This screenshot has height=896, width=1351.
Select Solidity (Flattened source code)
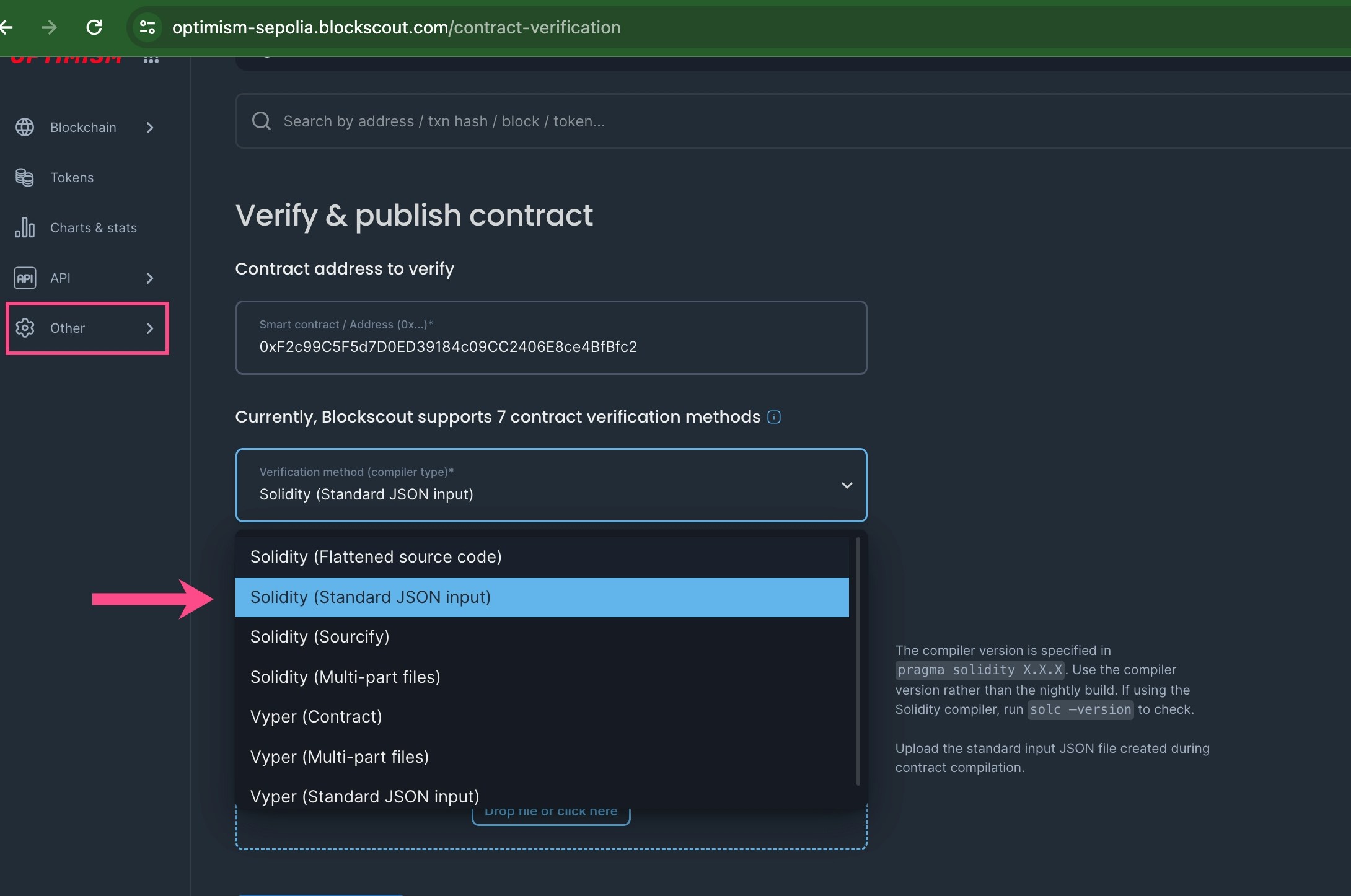[542, 556]
